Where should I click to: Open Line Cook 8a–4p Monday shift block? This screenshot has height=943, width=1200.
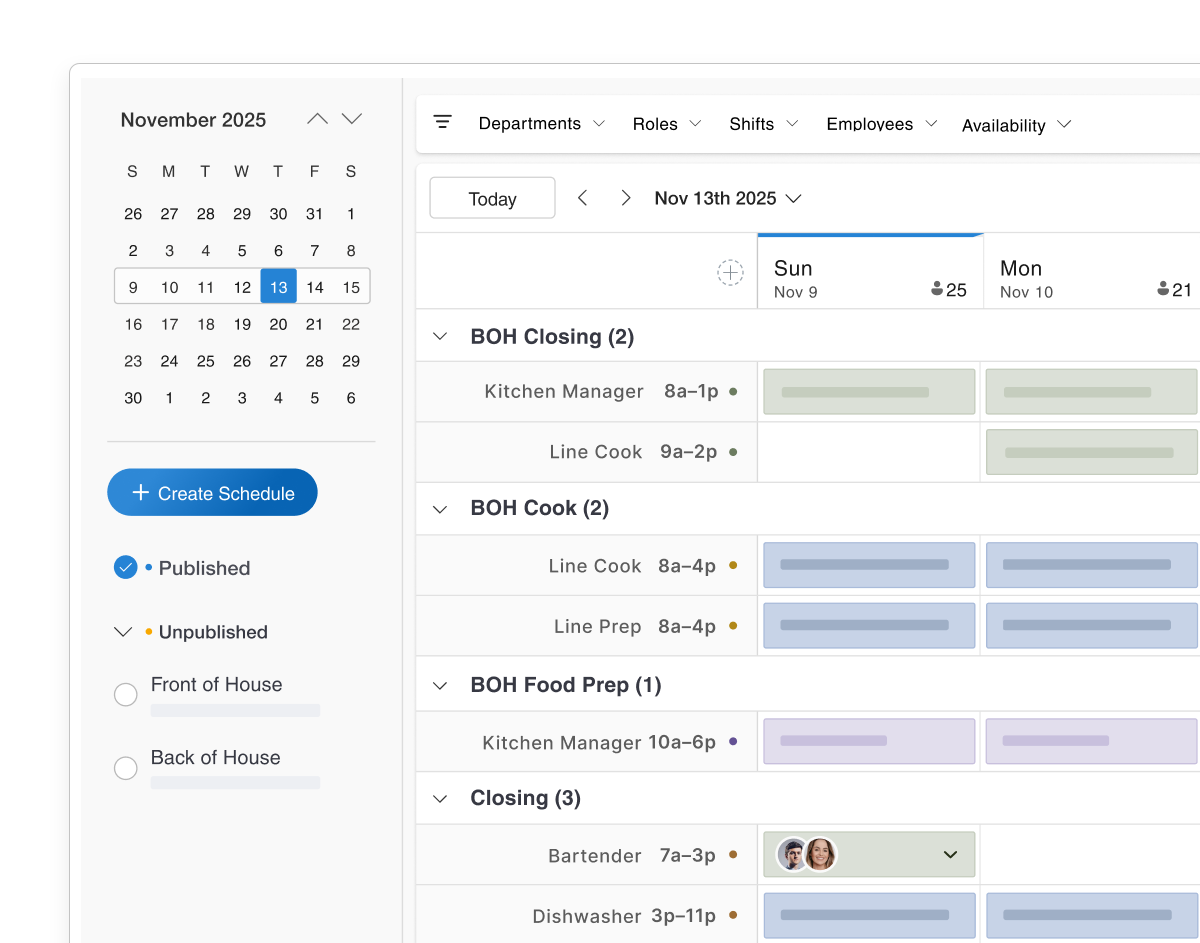pos(1092,565)
